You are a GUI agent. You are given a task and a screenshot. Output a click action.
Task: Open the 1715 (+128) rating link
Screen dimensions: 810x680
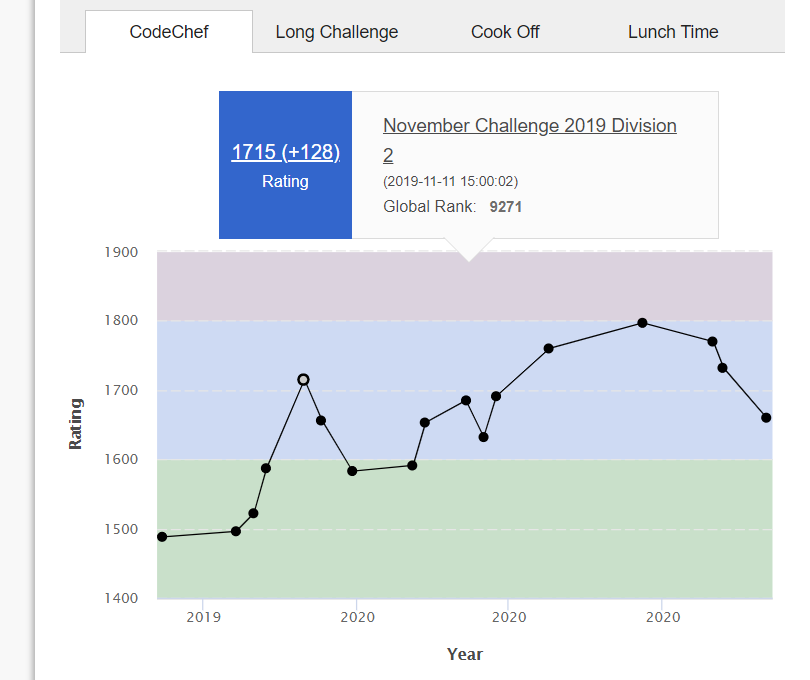pyautogui.click(x=285, y=152)
